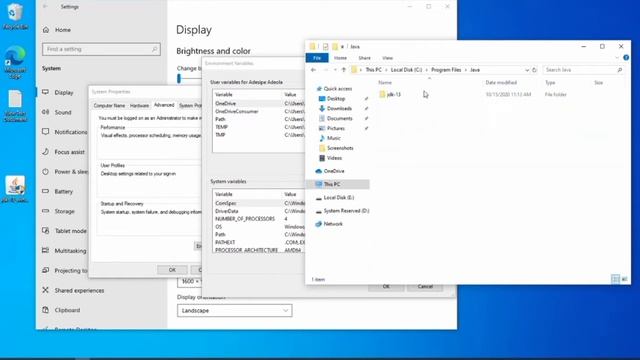Select TMP user variable row
Image resolution: width=640 pixels, height=360 pixels.
[x=259, y=135]
